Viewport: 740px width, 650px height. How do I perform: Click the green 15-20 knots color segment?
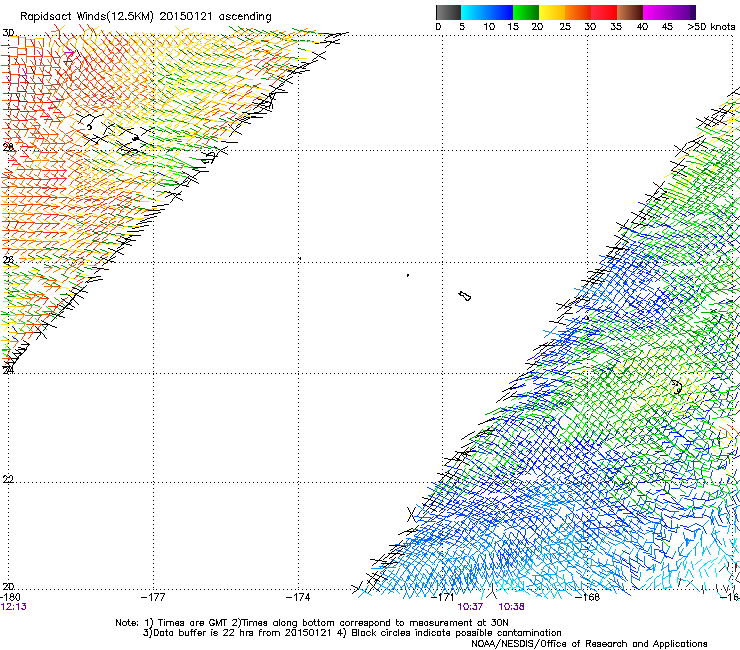point(526,12)
